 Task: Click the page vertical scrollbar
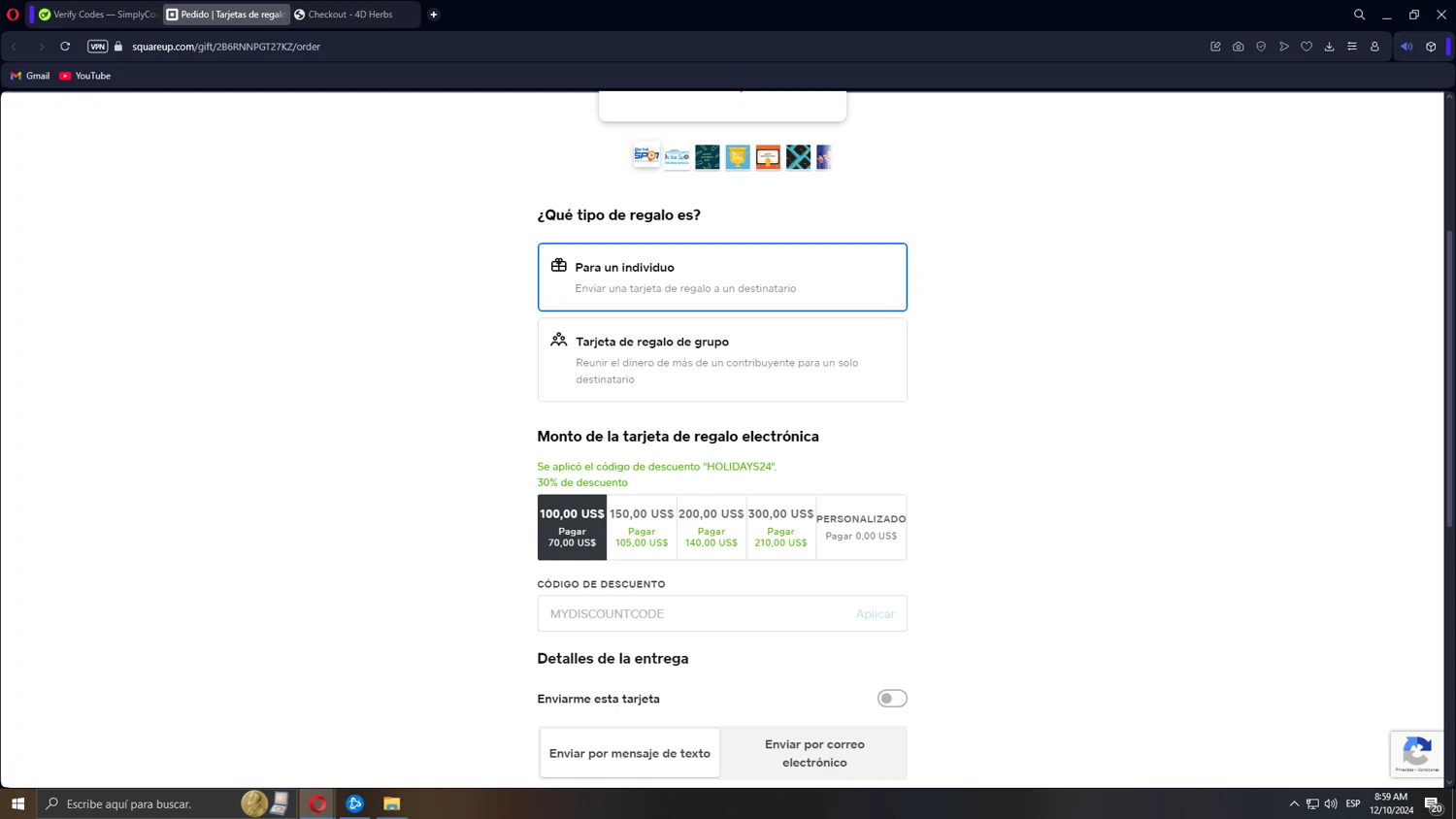coord(1449,378)
